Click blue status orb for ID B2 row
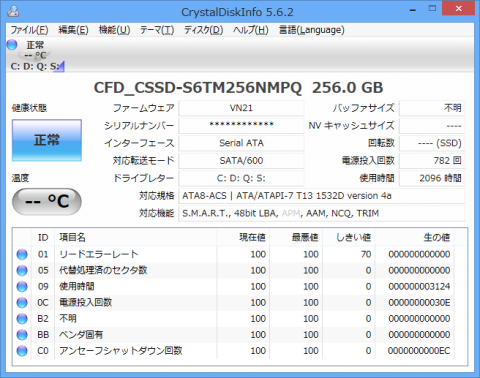The height and width of the screenshot is (378, 480). [x=22, y=319]
